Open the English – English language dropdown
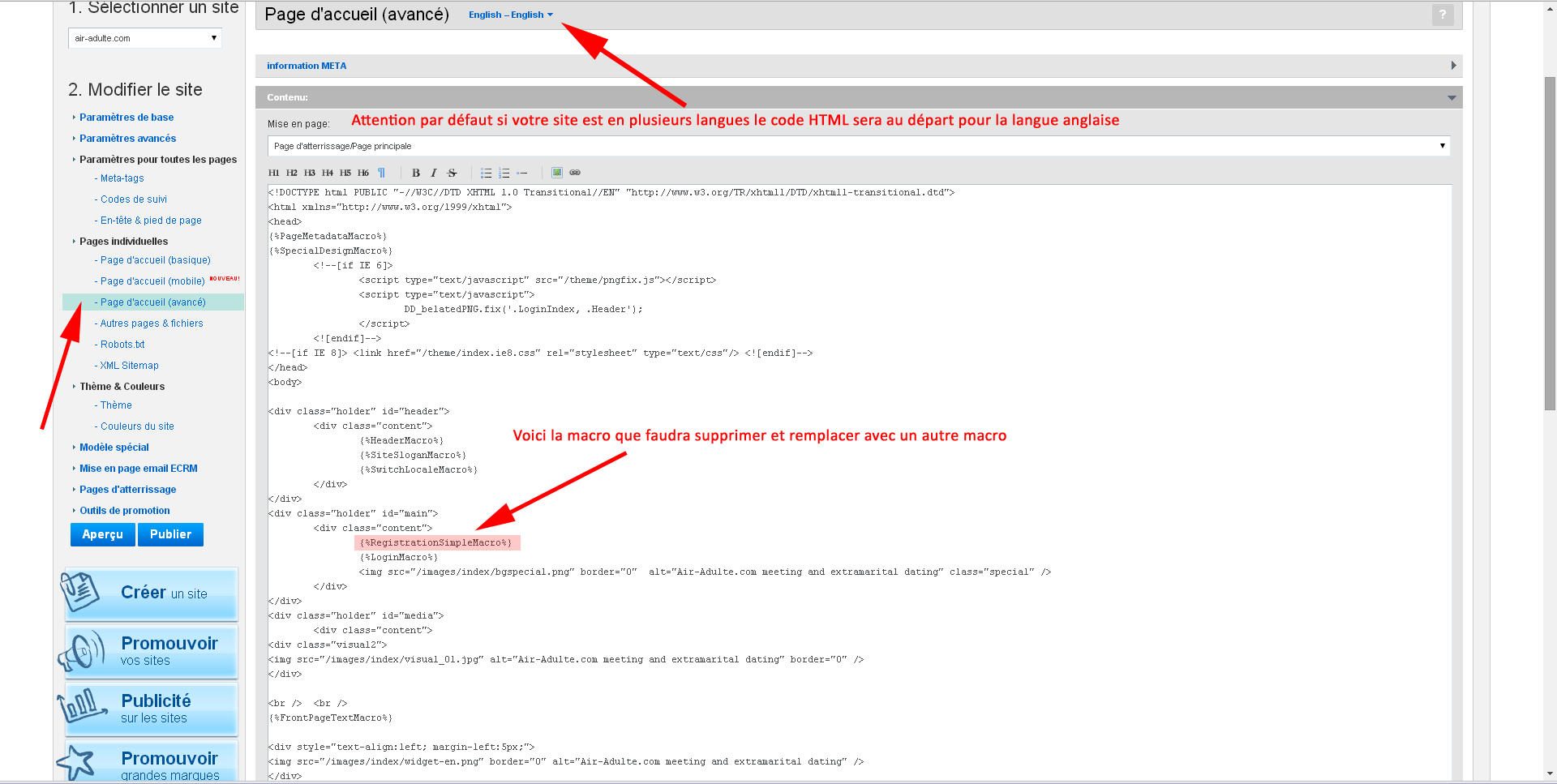This screenshot has height=784, width=1557. [511, 15]
